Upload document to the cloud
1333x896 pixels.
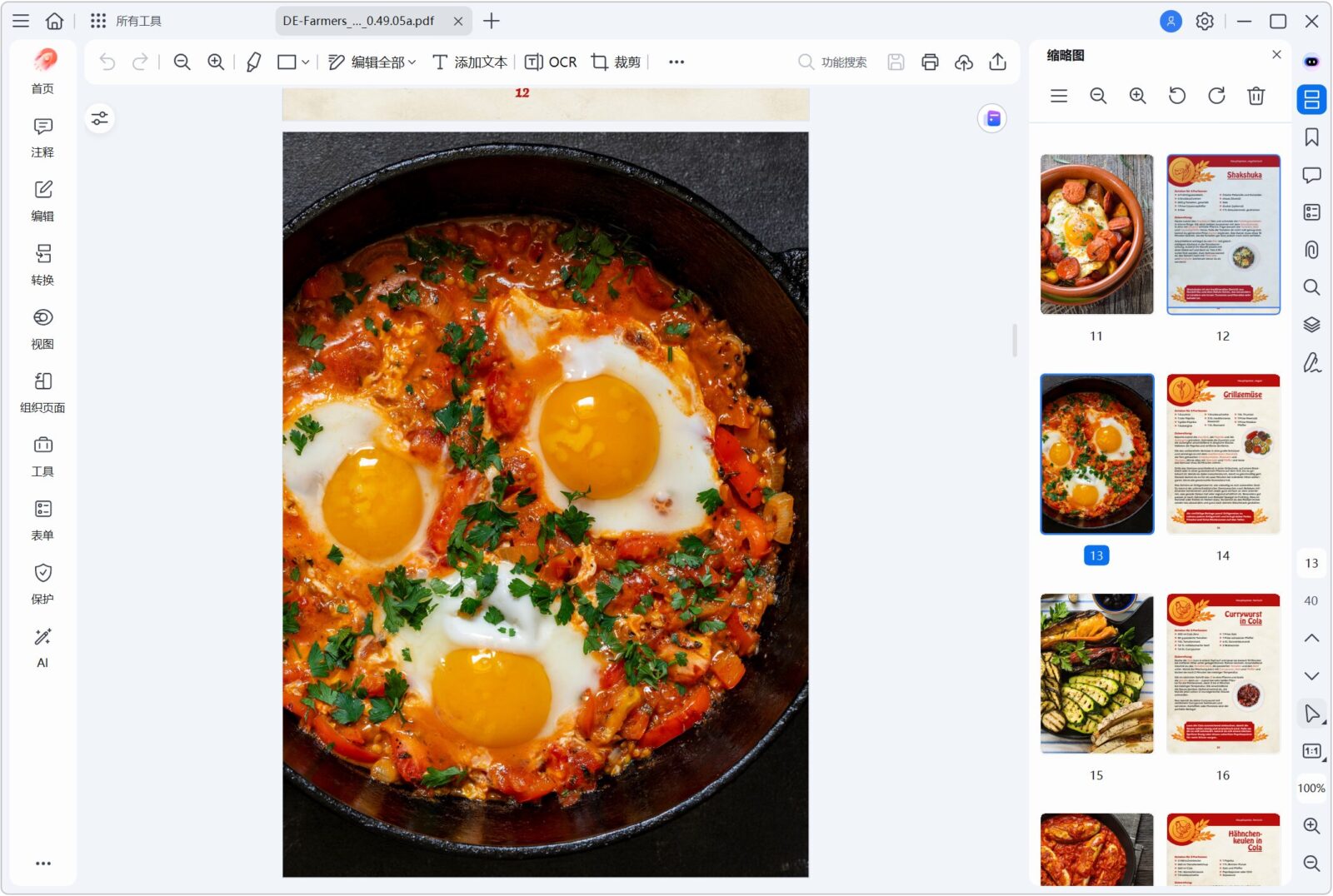[964, 62]
